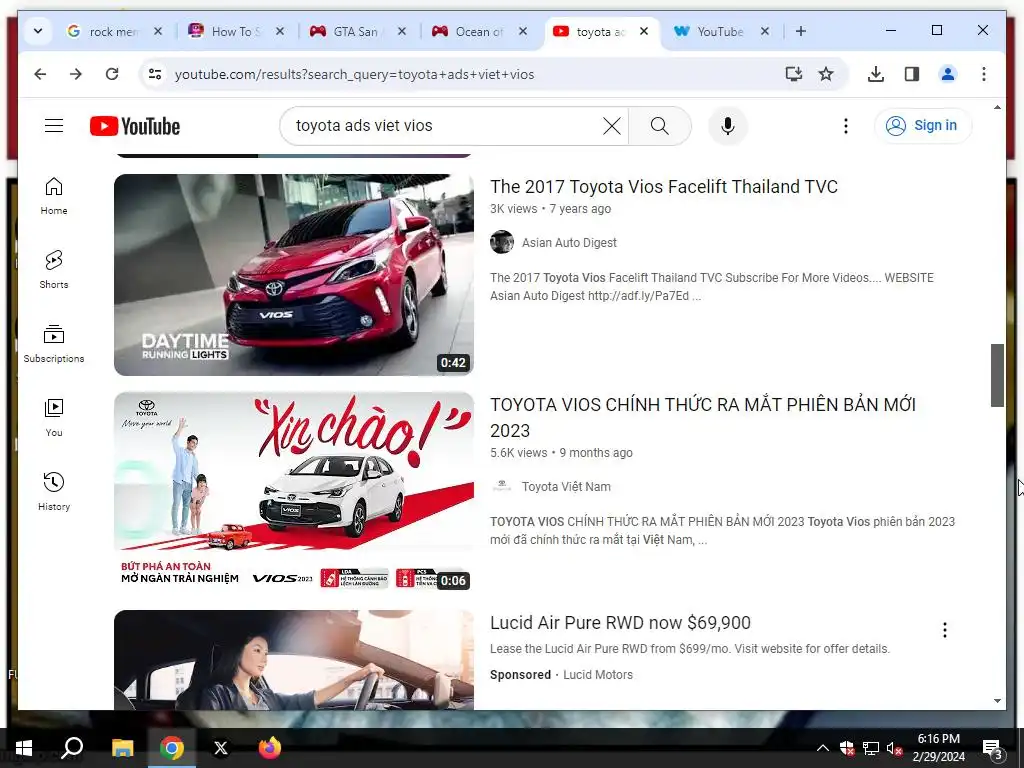This screenshot has height=768, width=1024.
Task: Clear the search query with X
Action: click(x=611, y=125)
